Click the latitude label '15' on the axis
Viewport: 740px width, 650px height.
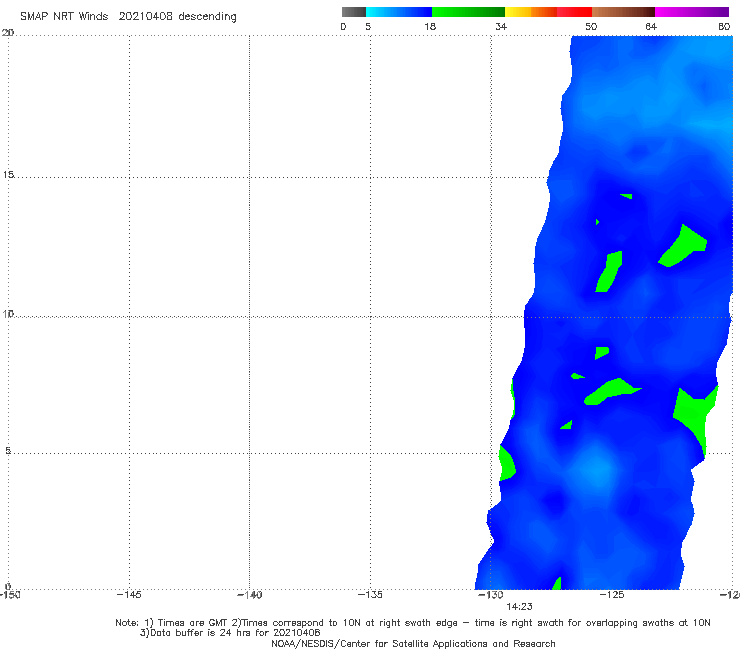tap(8, 175)
